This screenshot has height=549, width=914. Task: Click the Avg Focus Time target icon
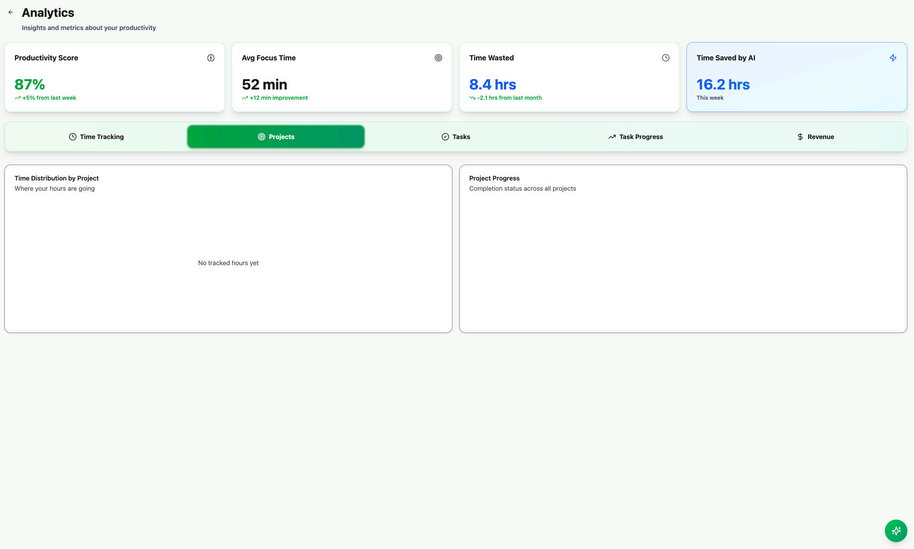438,58
